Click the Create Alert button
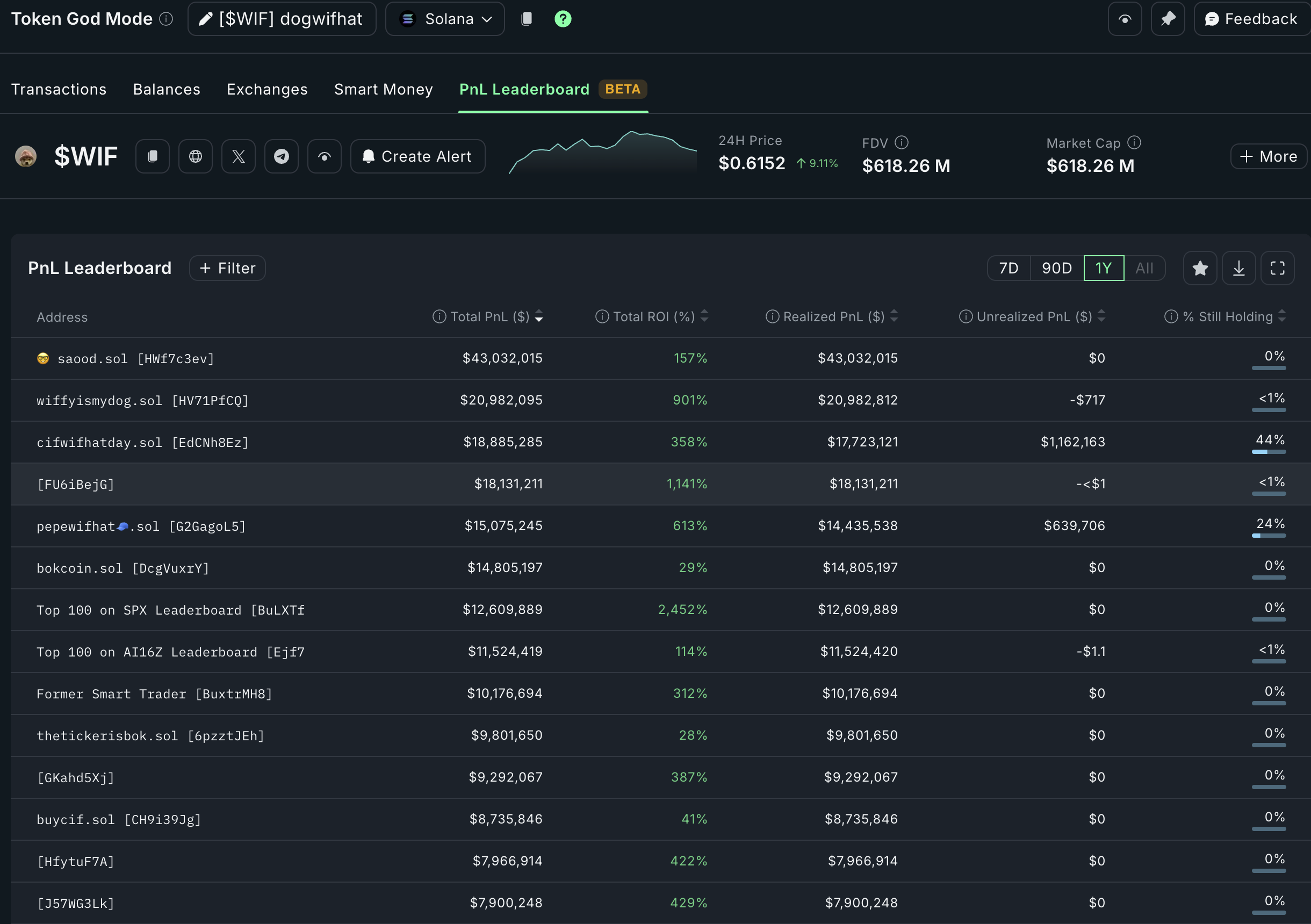1311x924 pixels. click(x=417, y=156)
